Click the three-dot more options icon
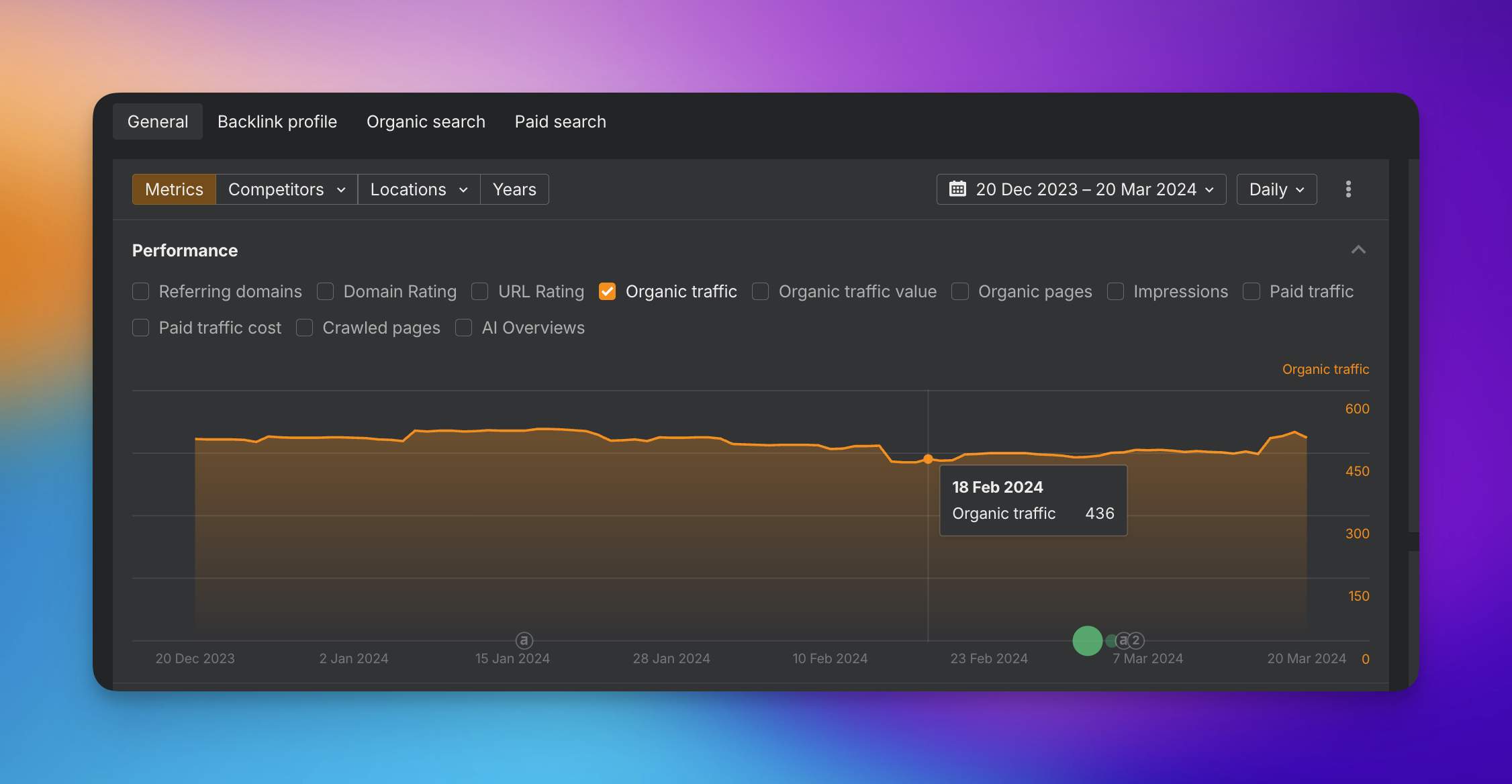Viewport: 1512px width, 784px height. [x=1348, y=189]
